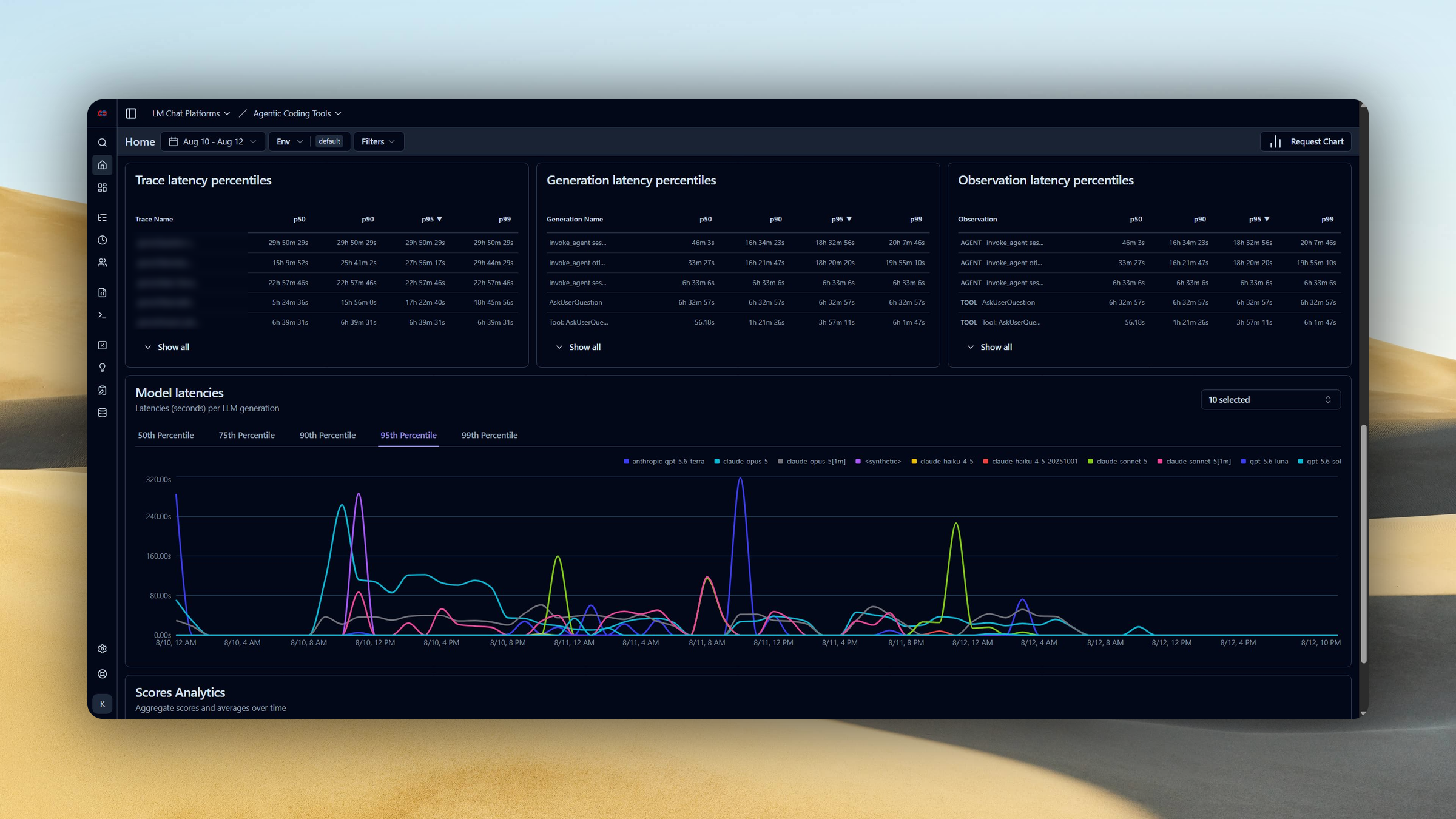Toggle anthropic-gpt-5.6-terra series in legend
The height and width of the screenshot is (819, 1456).
pos(664,462)
